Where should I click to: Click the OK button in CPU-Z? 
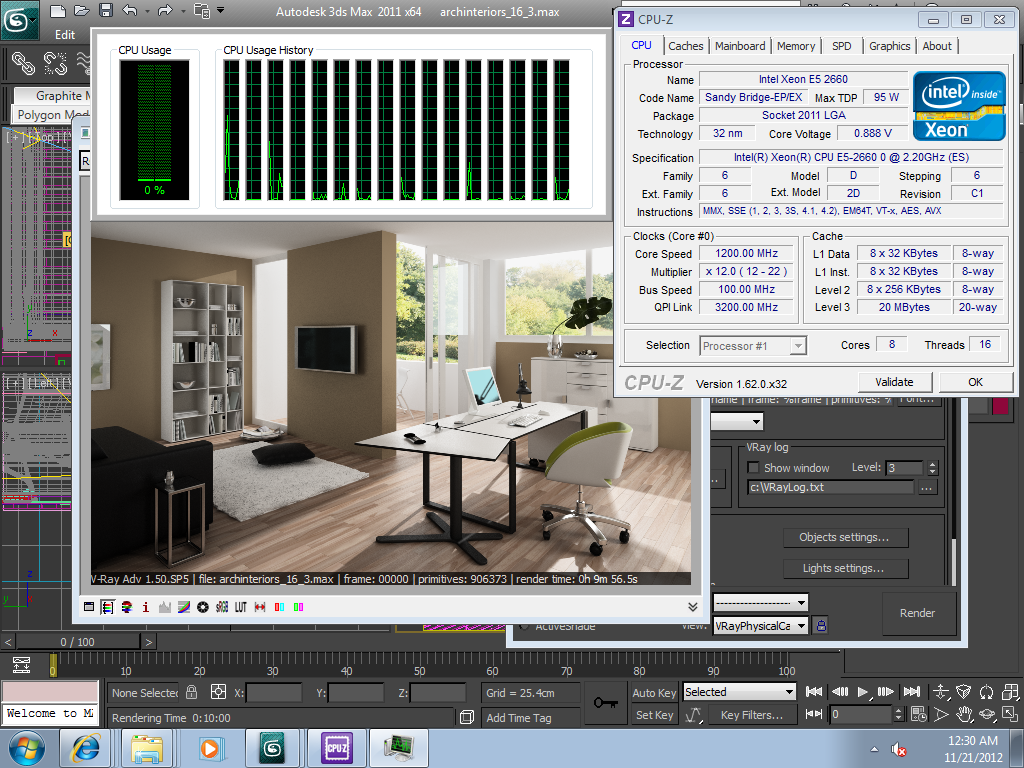tap(975, 382)
